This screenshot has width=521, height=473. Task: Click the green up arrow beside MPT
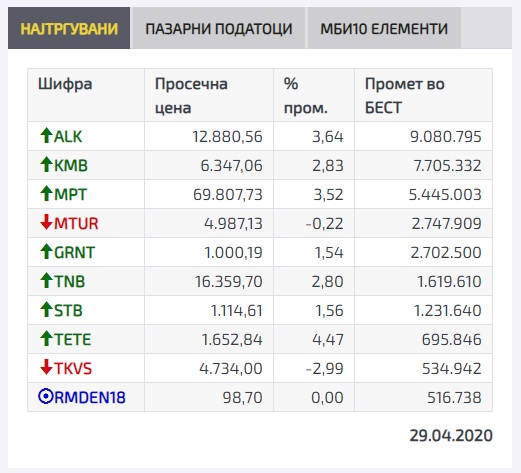46,194
